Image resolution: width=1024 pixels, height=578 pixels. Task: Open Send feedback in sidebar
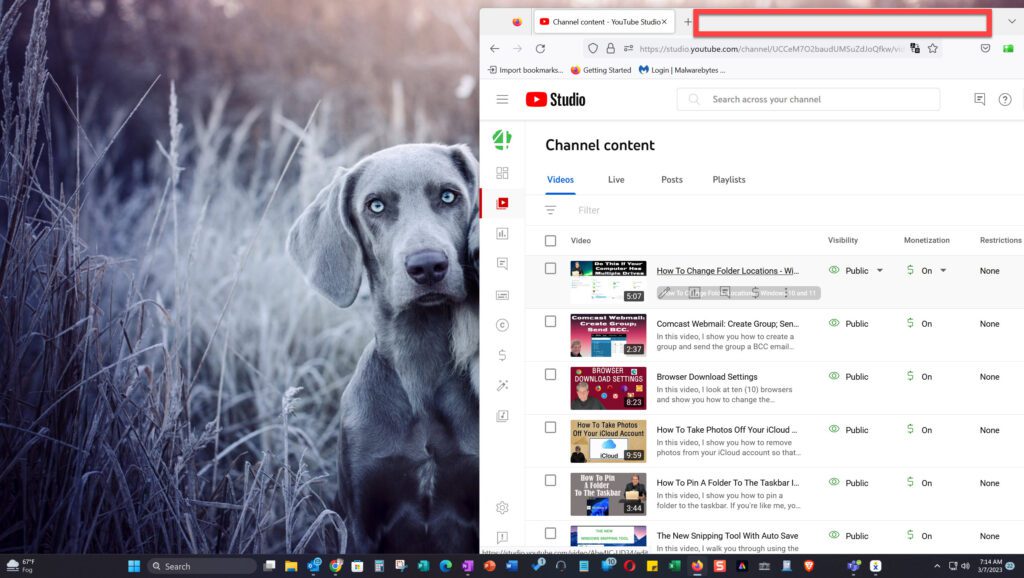coord(502,538)
